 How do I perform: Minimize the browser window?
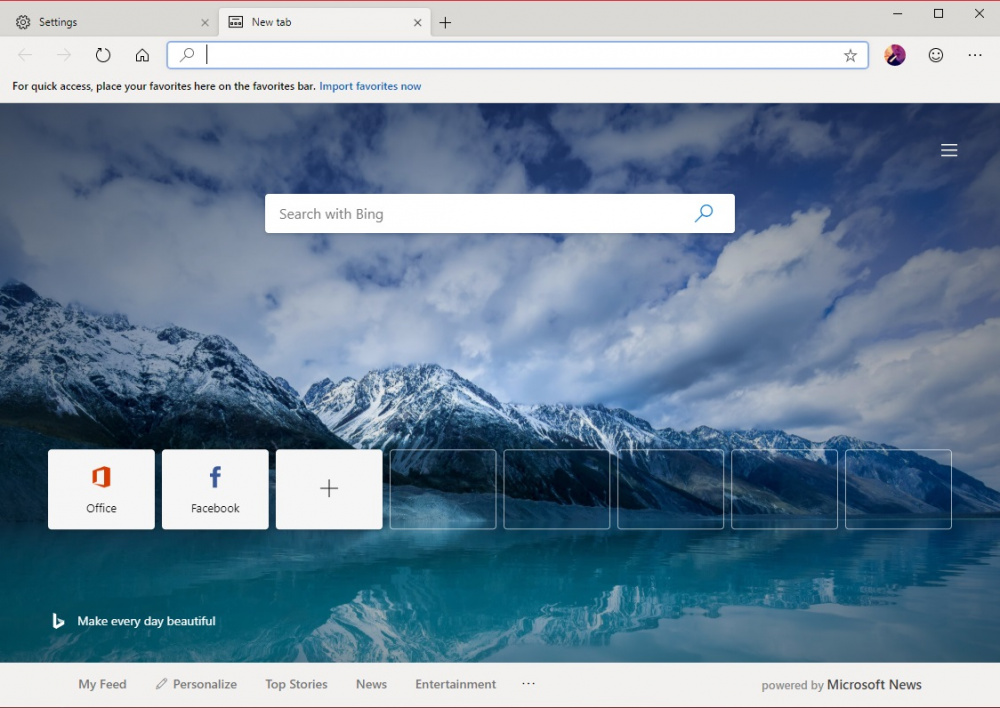click(x=897, y=13)
